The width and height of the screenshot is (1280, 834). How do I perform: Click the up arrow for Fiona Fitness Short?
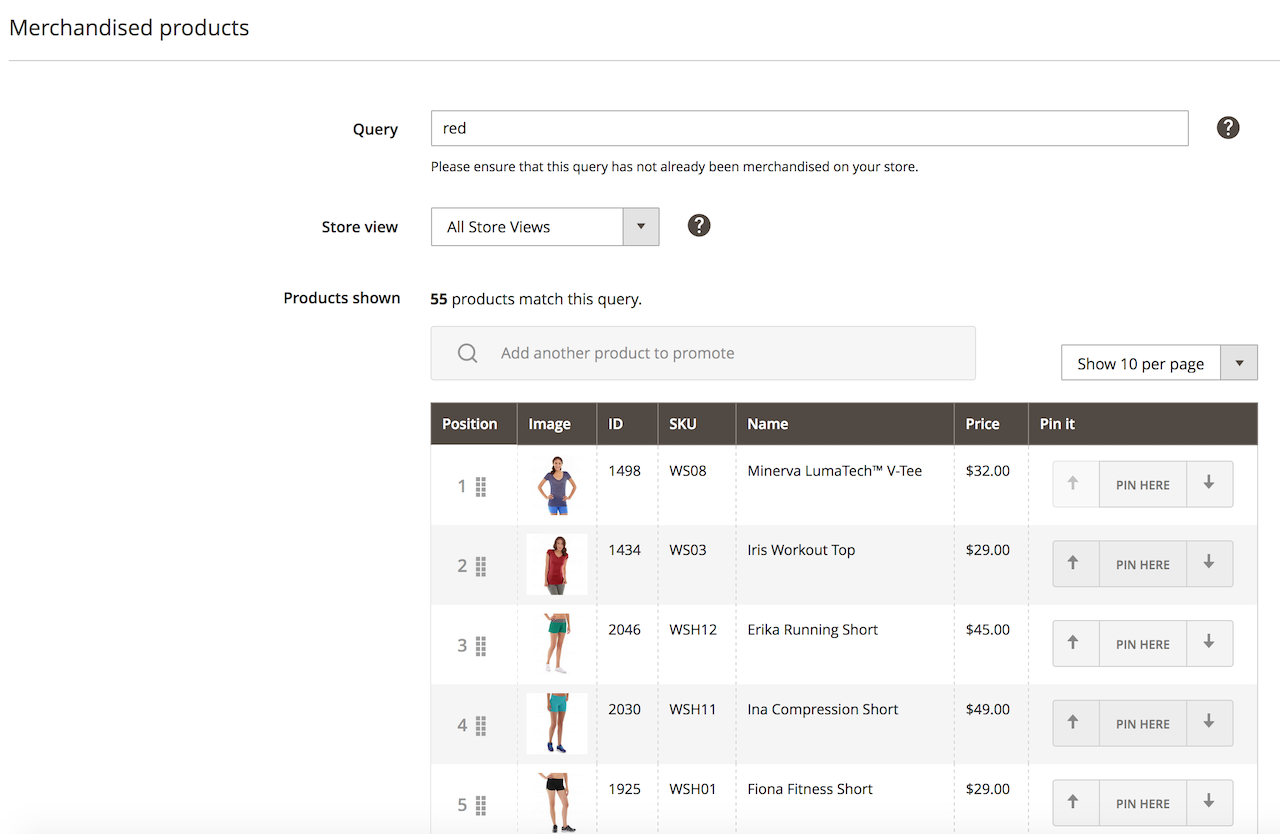[1075, 803]
